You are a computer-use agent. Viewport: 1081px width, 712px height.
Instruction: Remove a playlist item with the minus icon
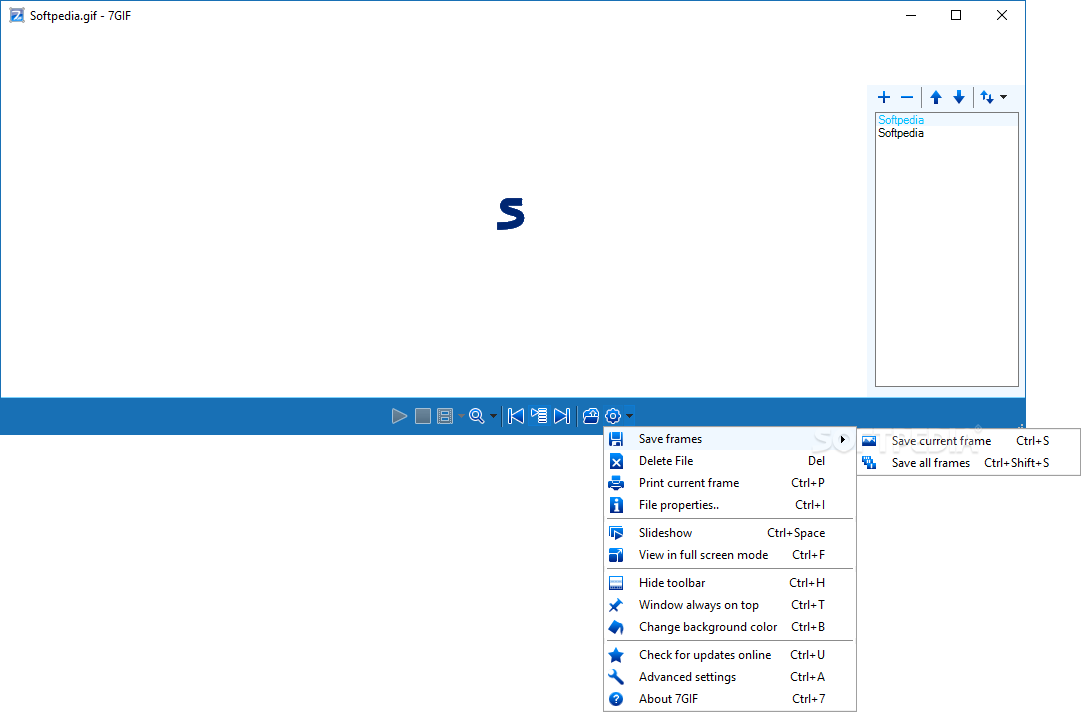click(x=907, y=97)
